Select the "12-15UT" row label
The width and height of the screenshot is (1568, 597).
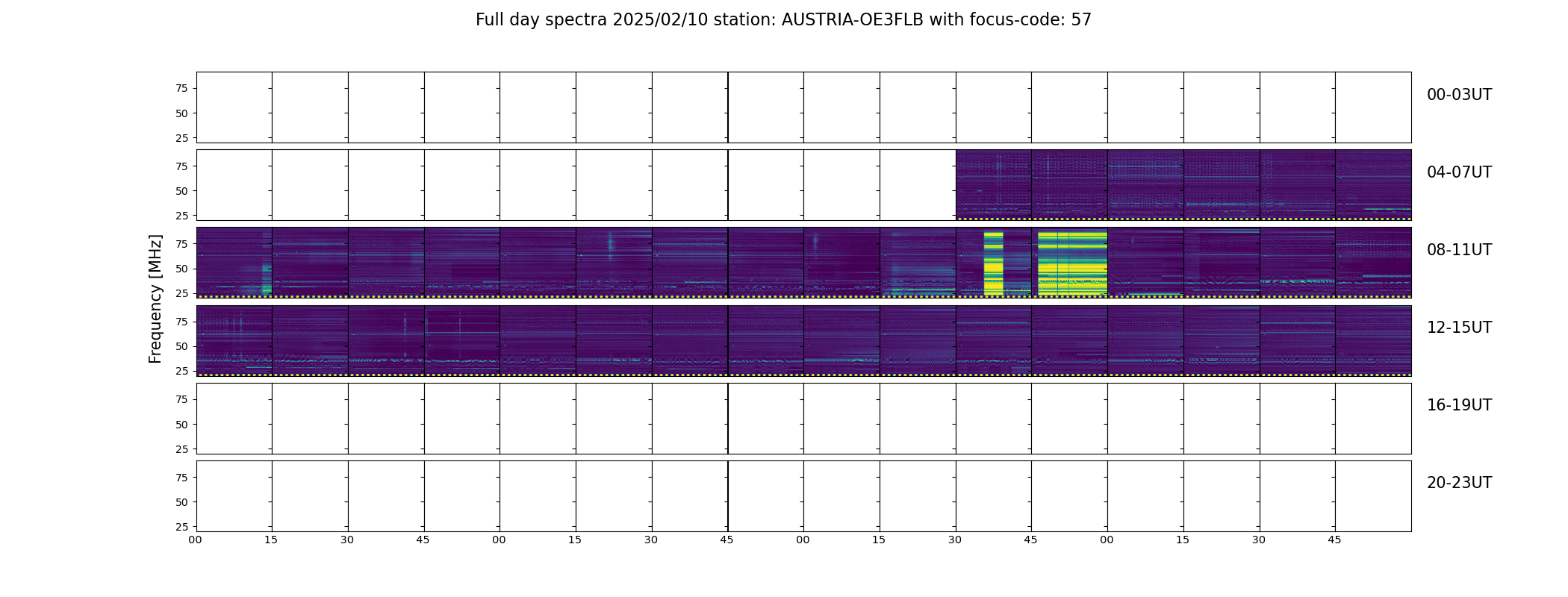pyautogui.click(x=1459, y=328)
